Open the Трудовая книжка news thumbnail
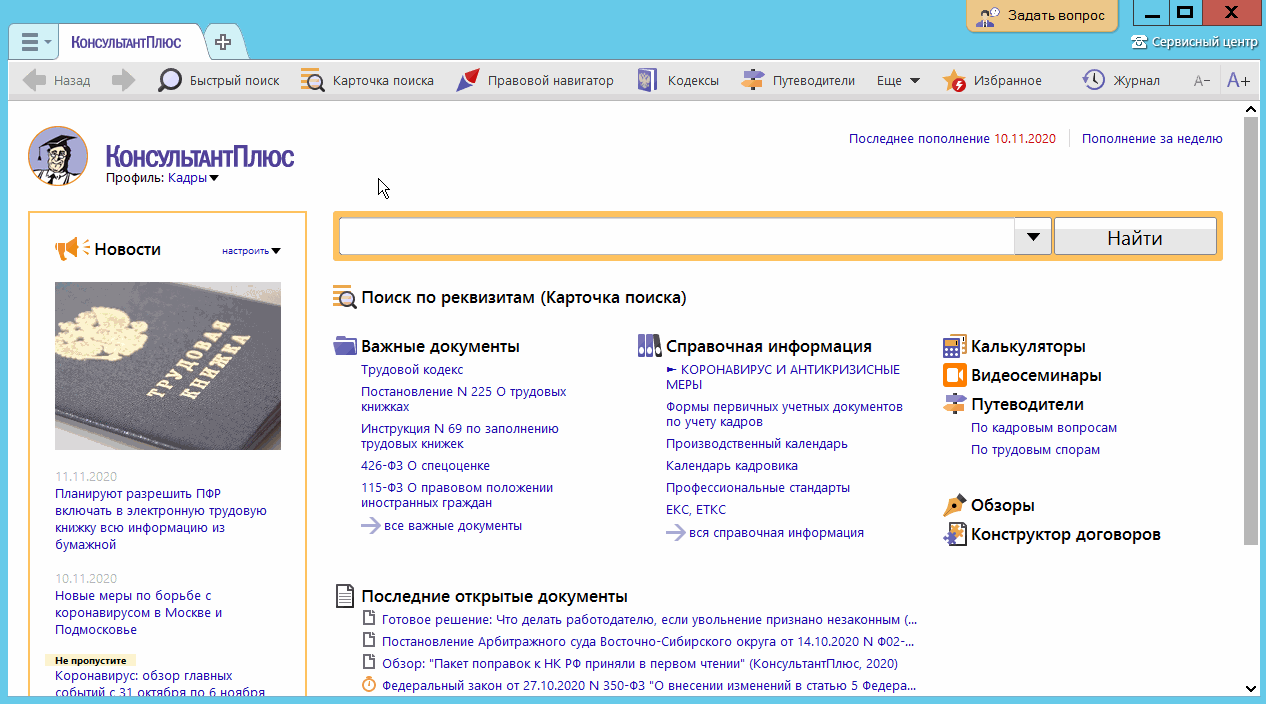 [168, 366]
